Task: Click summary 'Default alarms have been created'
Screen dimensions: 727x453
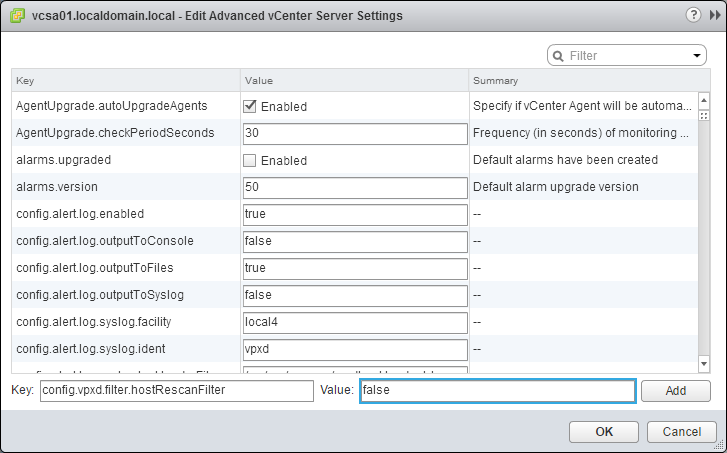Action: coord(565,160)
